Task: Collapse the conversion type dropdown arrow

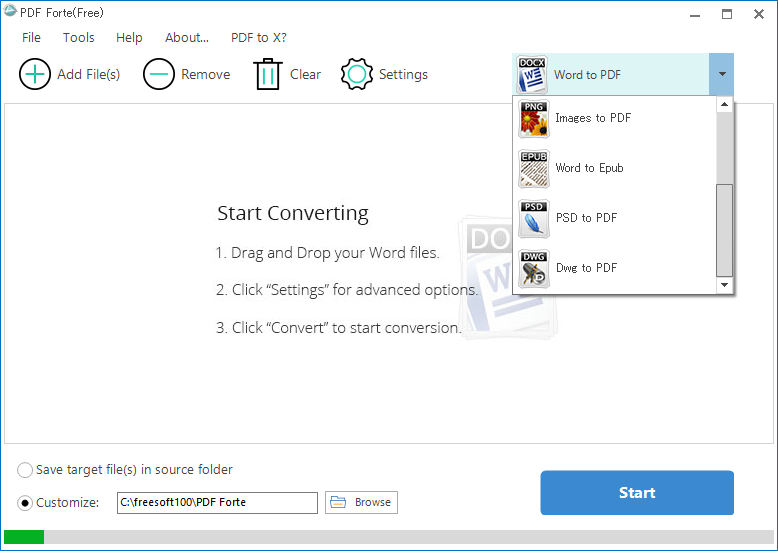Action: point(721,74)
